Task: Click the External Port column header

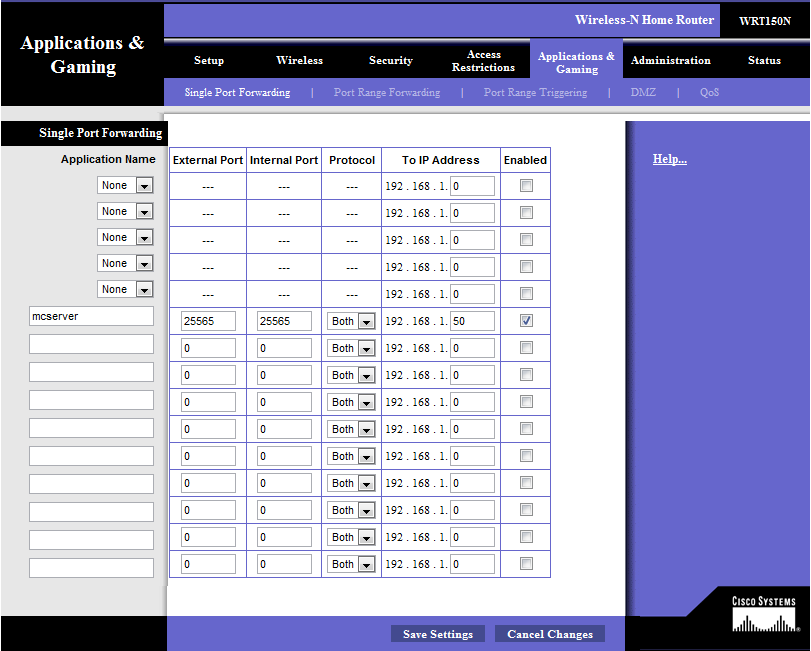Action: point(208,160)
